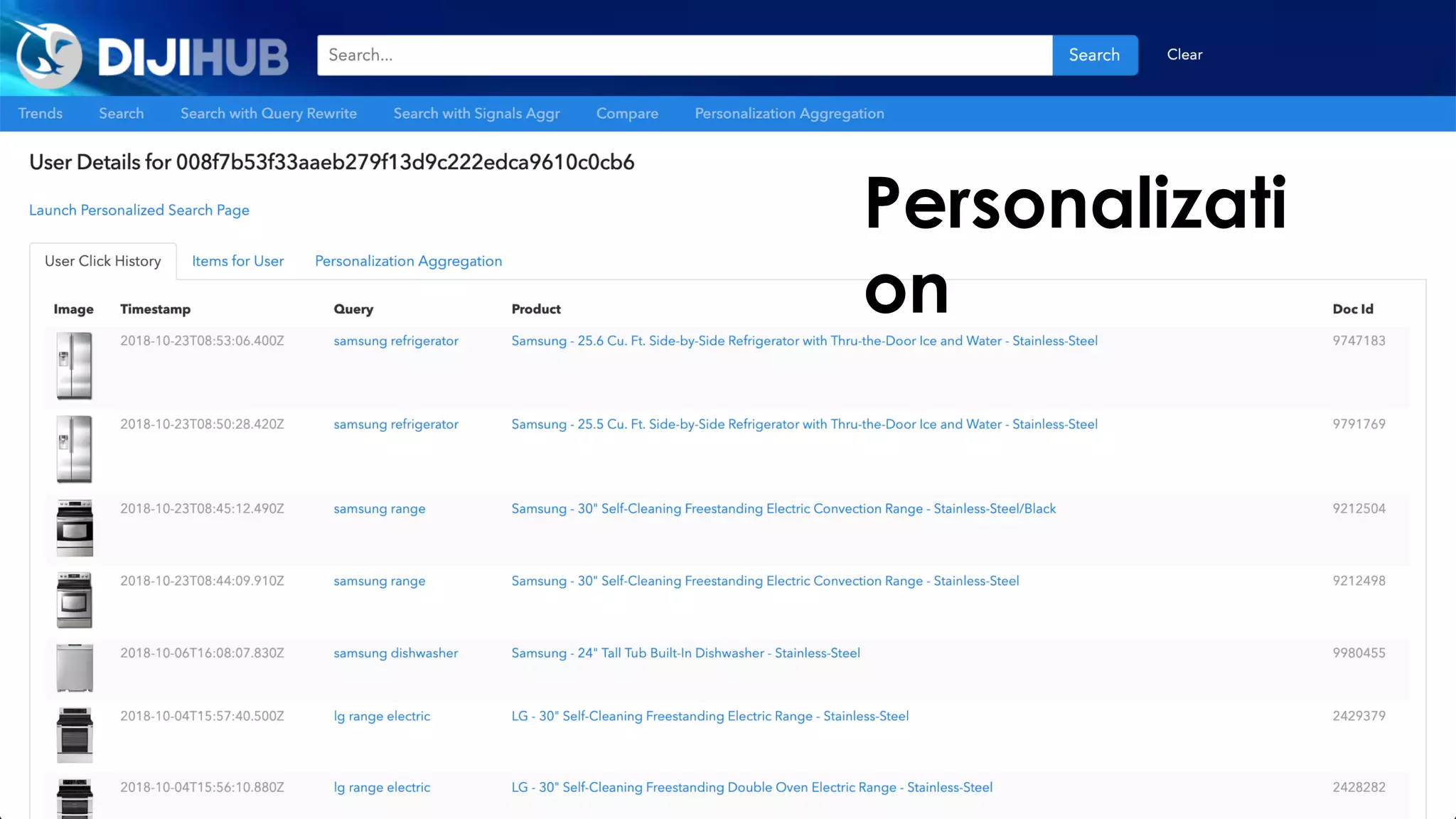
Task: Click Doc Id 2428282
Action: (1359, 788)
